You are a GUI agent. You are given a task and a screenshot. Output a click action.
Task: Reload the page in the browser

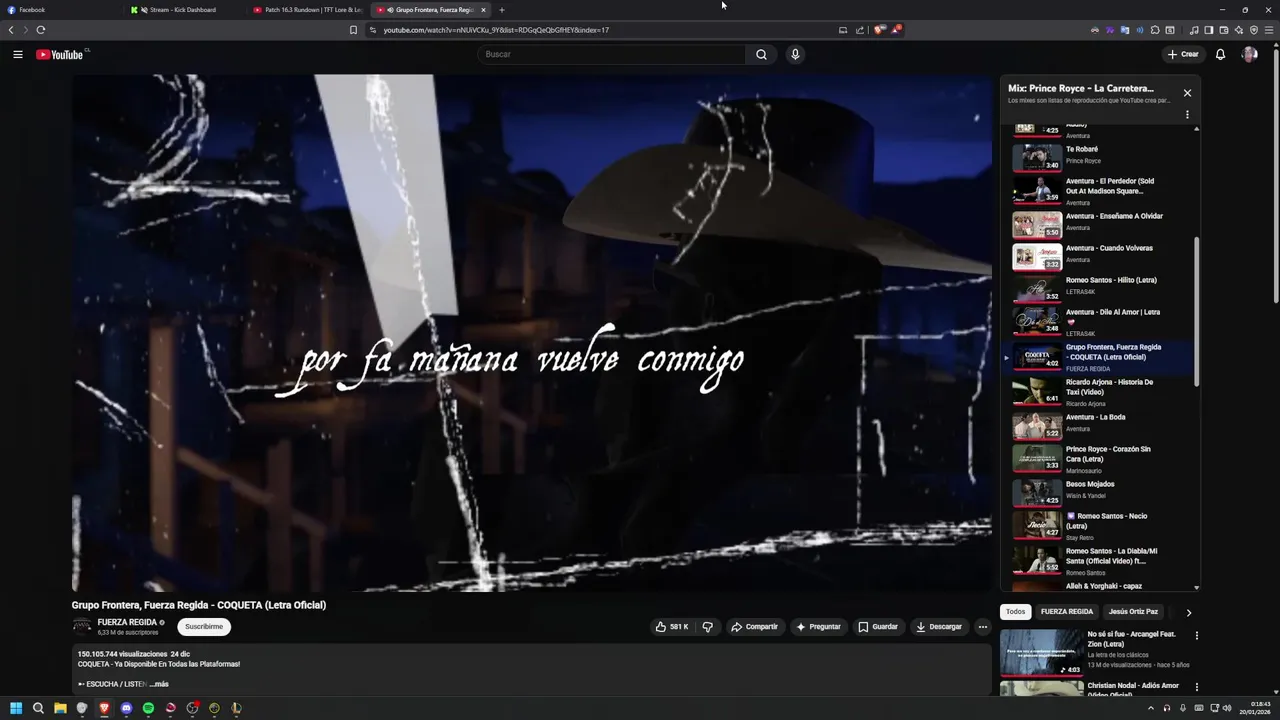coord(41,30)
